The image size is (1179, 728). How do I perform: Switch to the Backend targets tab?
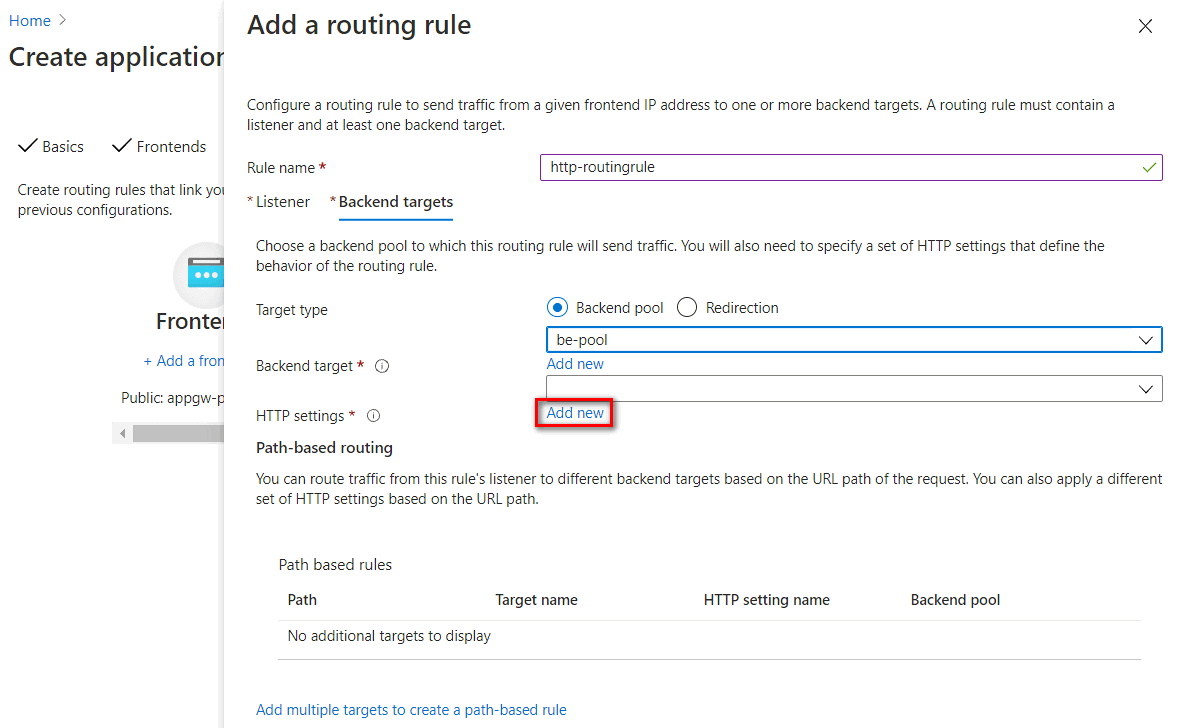pyautogui.click(x=395, y=201)
